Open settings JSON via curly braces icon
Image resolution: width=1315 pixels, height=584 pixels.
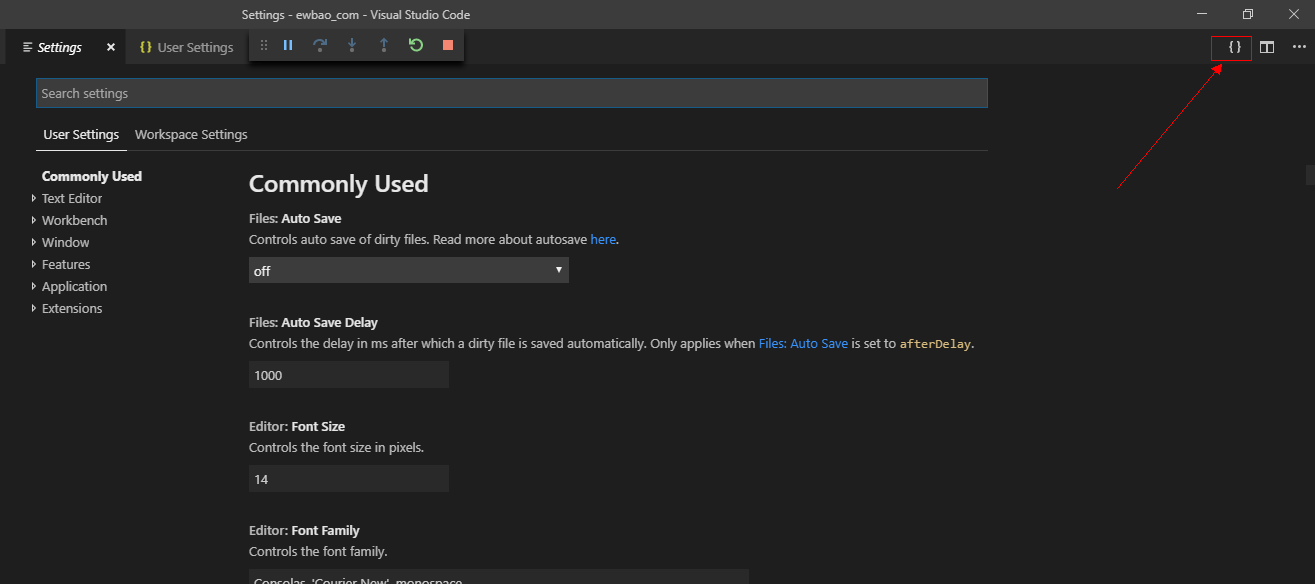pos(1235,47)
